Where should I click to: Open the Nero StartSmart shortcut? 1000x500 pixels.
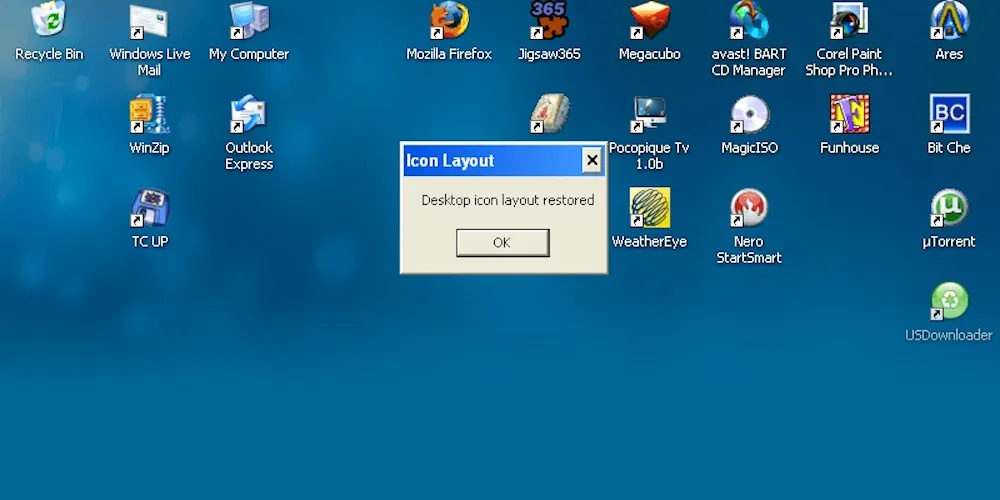coord(749,209)
